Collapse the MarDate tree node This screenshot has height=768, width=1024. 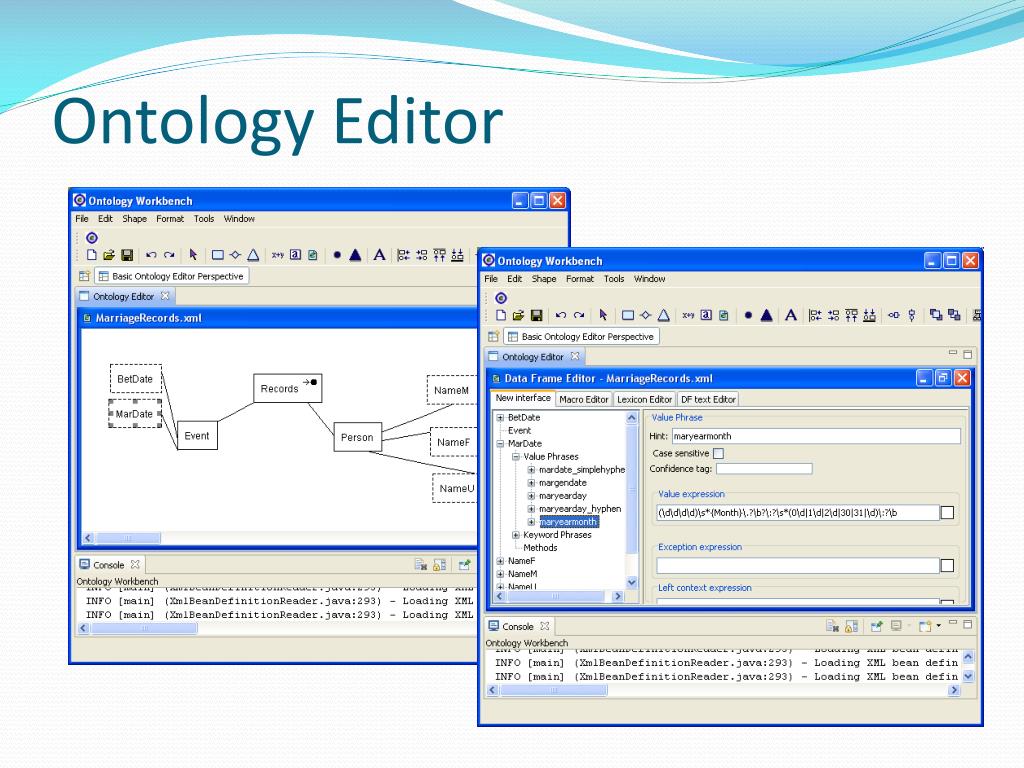(500, 443)
